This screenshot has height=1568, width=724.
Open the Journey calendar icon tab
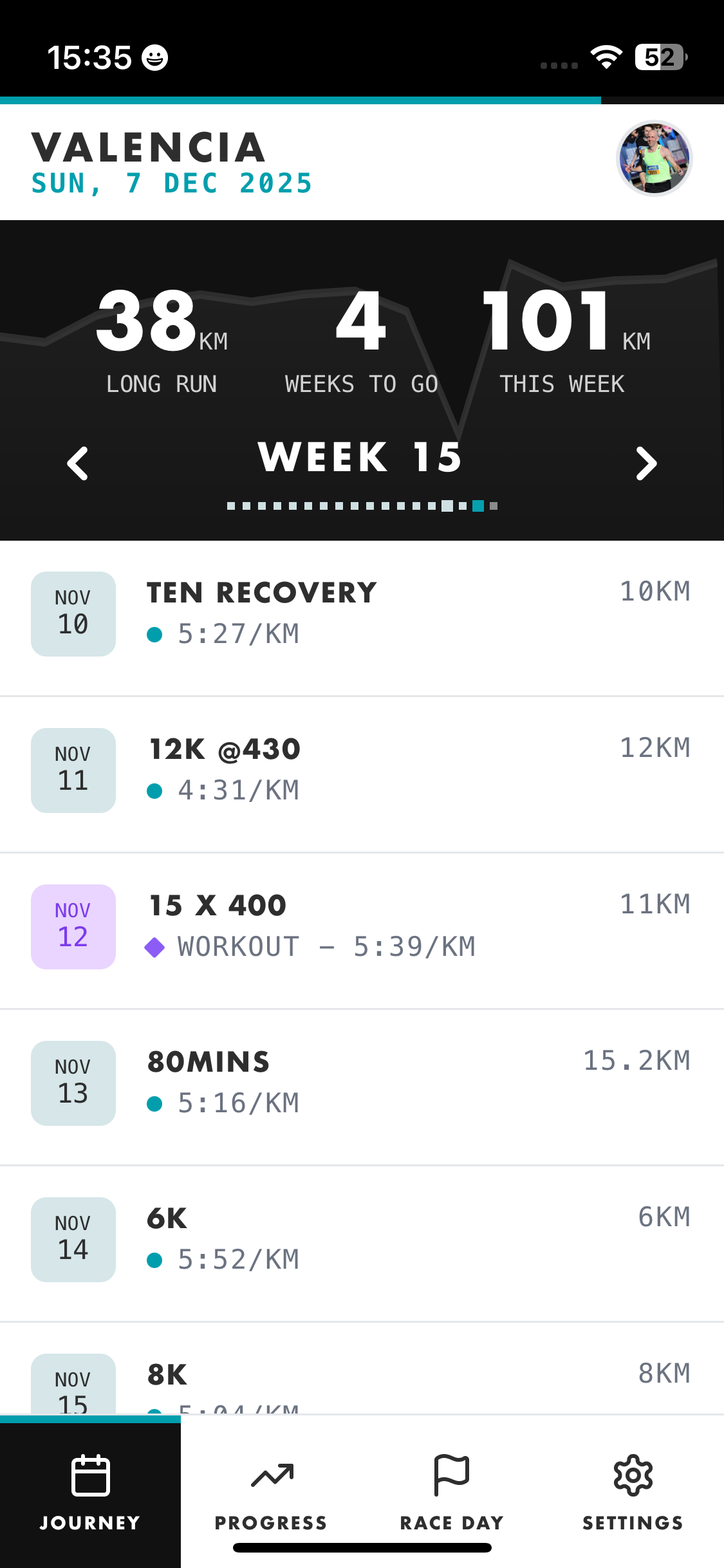(x=90, y=1475)
